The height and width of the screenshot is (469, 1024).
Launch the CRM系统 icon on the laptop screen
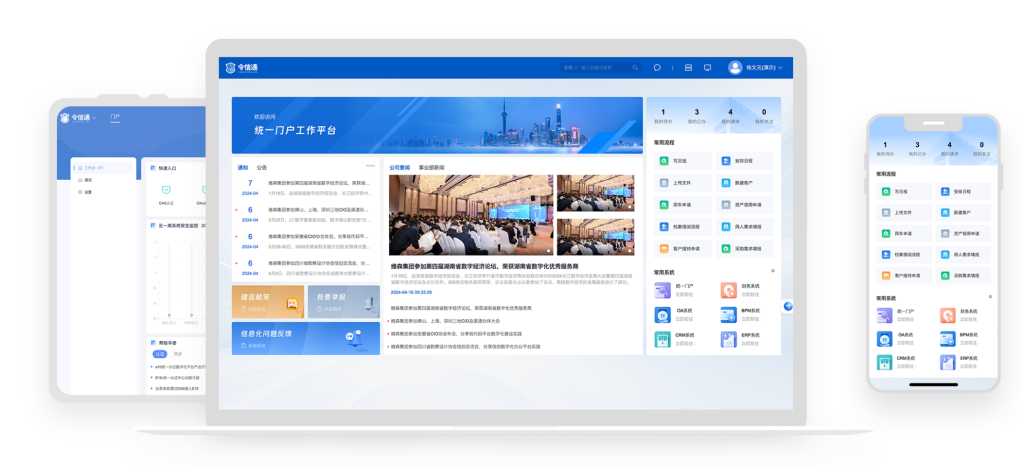pyautogui.click(x=663, y=339)
